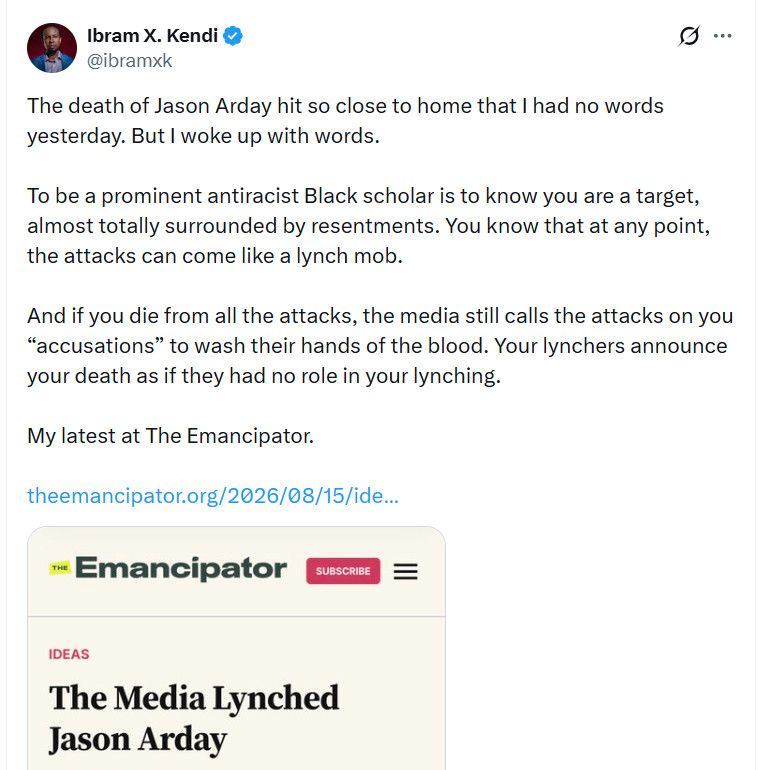775x770 pixels.
Task: Open the hamburger menu in Emancipator card
Action: tap(406, 571)
